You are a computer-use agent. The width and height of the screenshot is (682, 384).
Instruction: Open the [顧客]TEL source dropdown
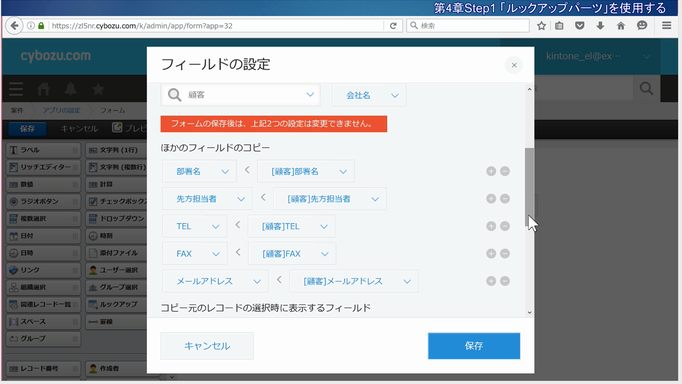(291, 226)
